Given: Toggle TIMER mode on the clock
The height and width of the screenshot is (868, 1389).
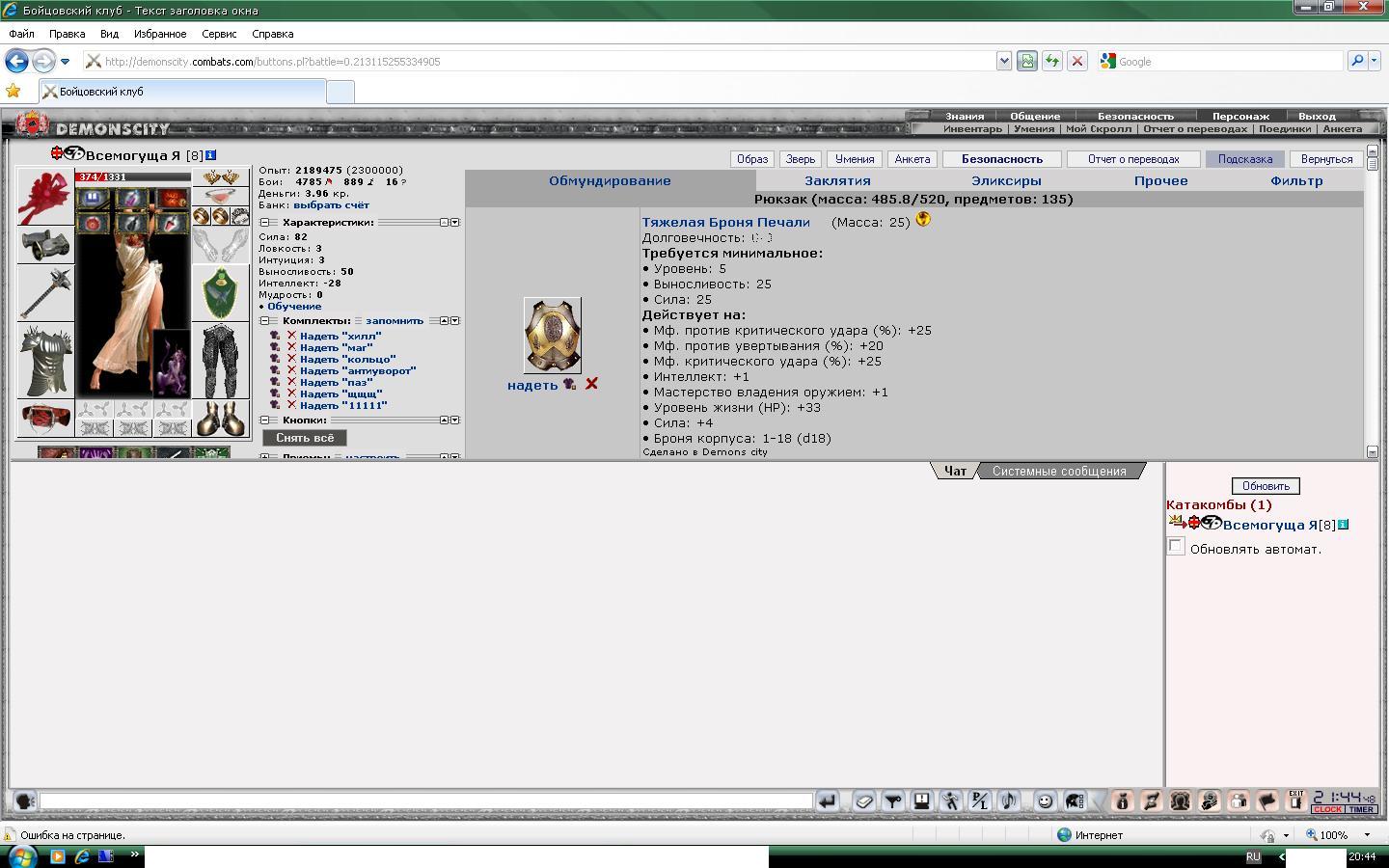Looking at the screenshot, I should 1361,810.
